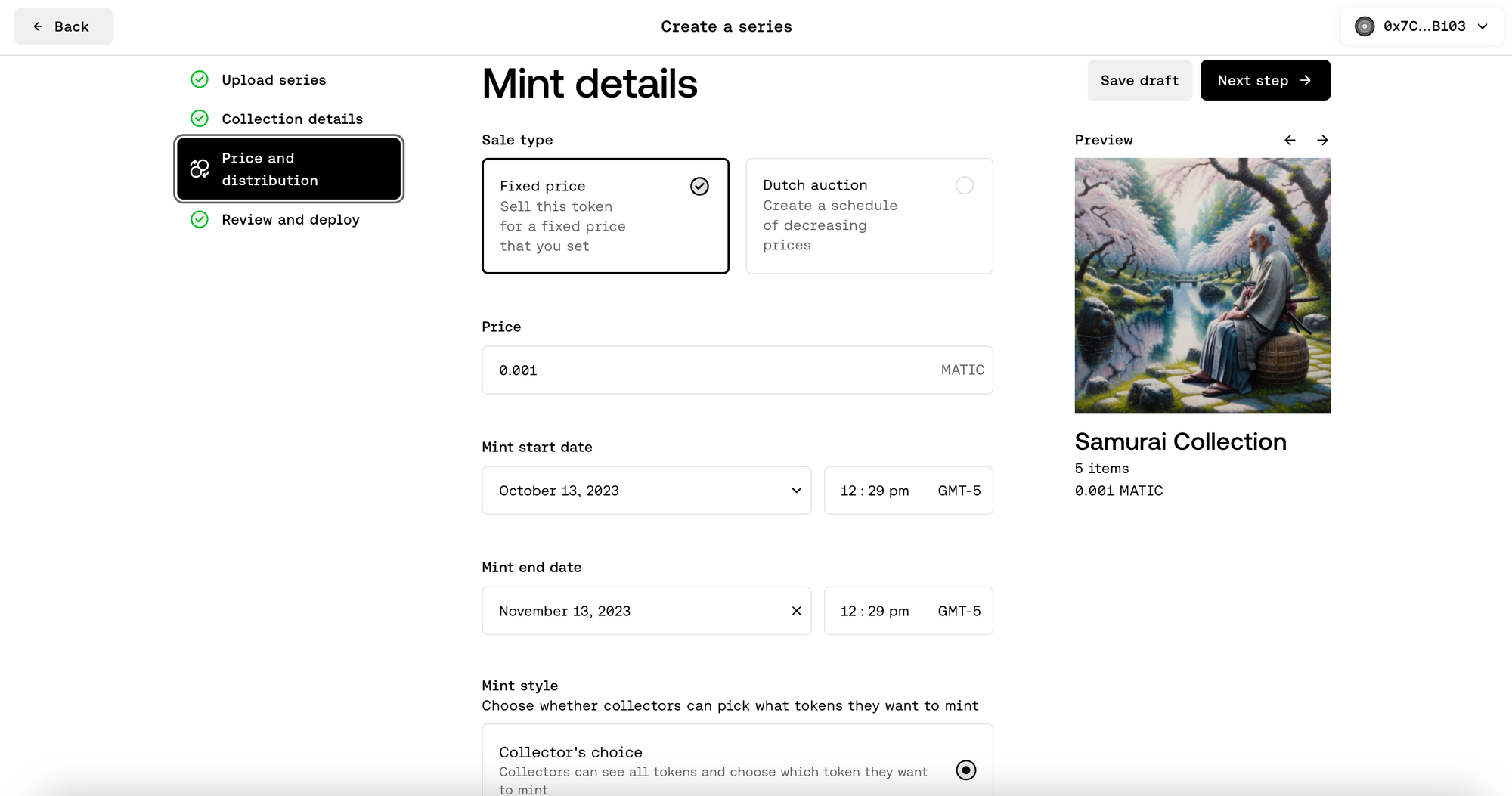Click the green check icon beside Collection details
The image size is (1512, 796).
point(200,119)
